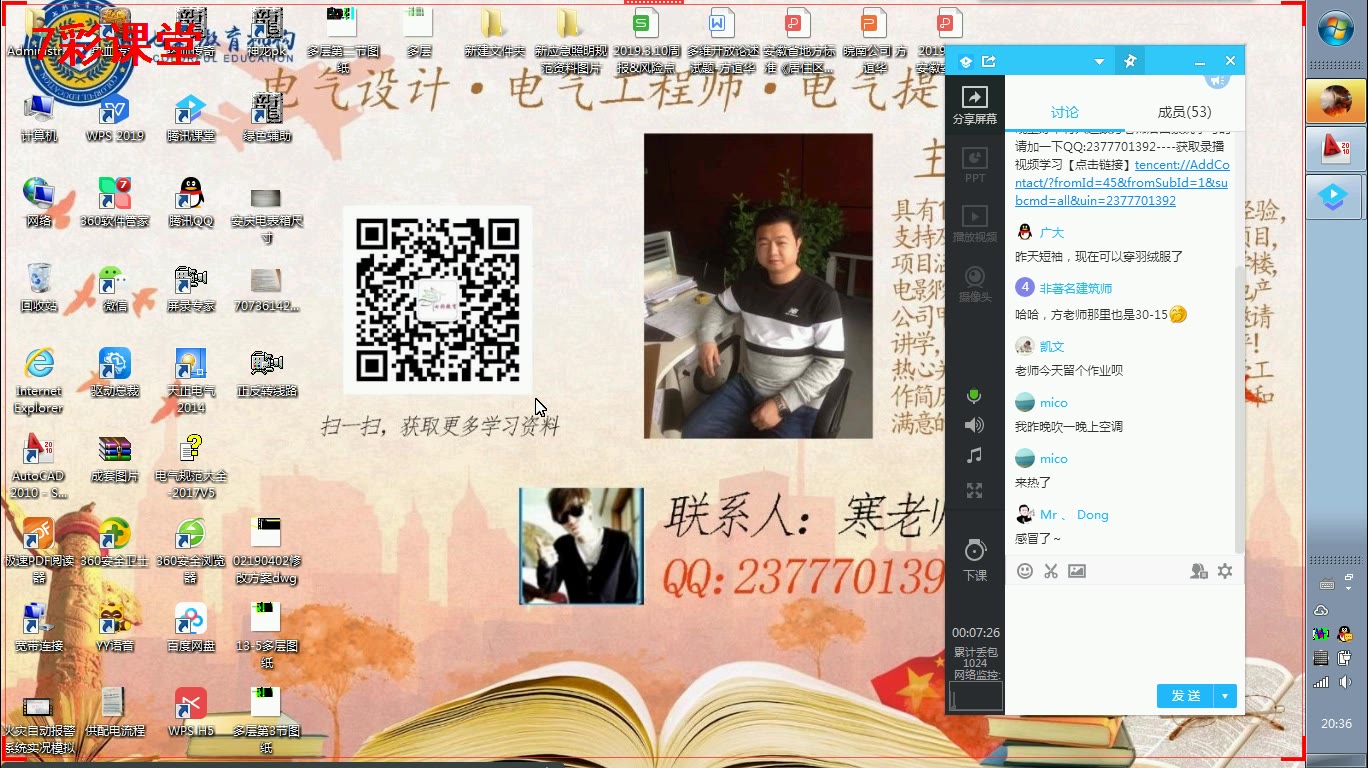Click the 分享屏幕 share screen icon
The width and height of the screenshot is (1368, 768).
[974, 104]
